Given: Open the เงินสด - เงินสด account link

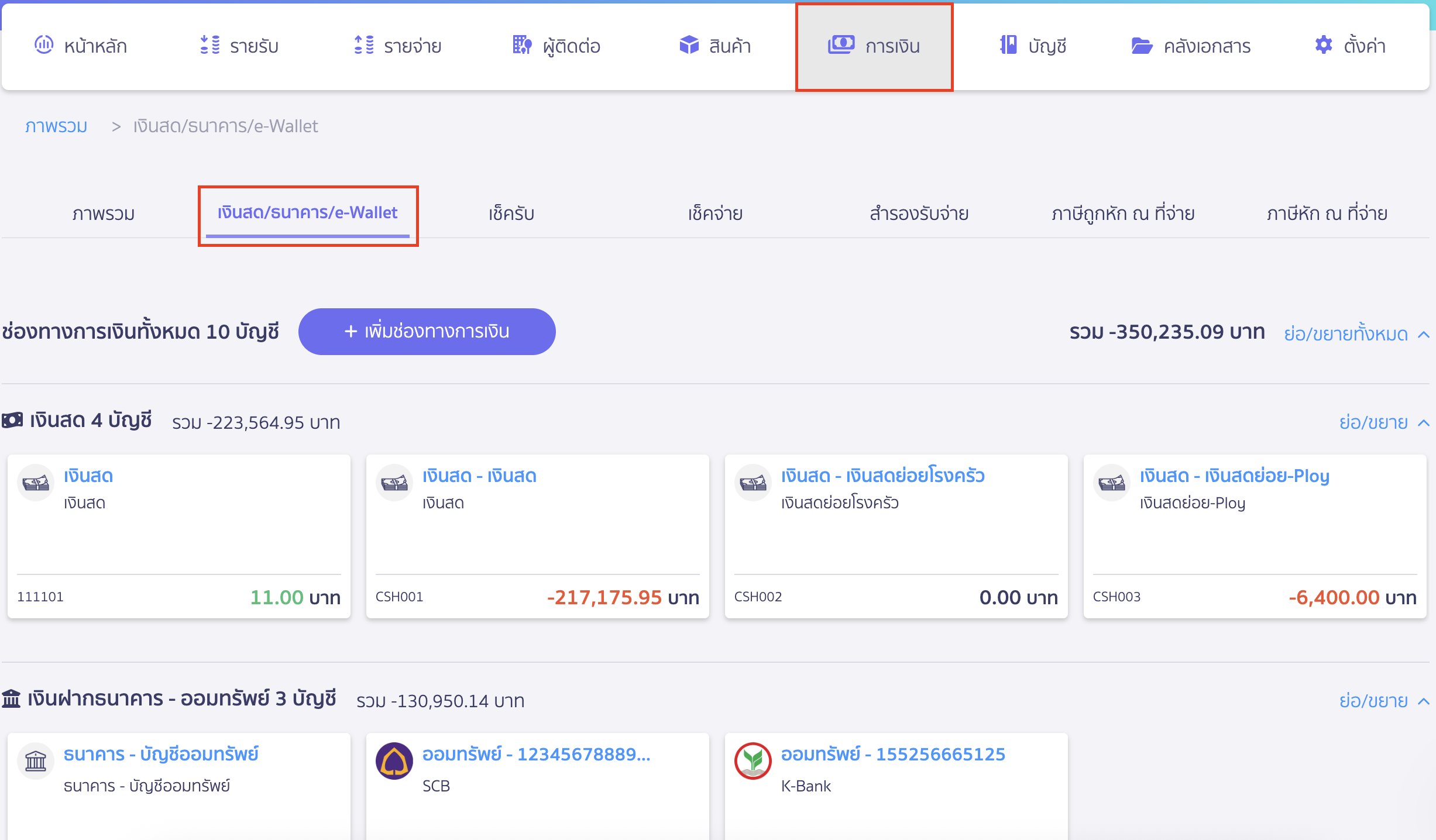Looking at the screenshot, I should [479, 476].
